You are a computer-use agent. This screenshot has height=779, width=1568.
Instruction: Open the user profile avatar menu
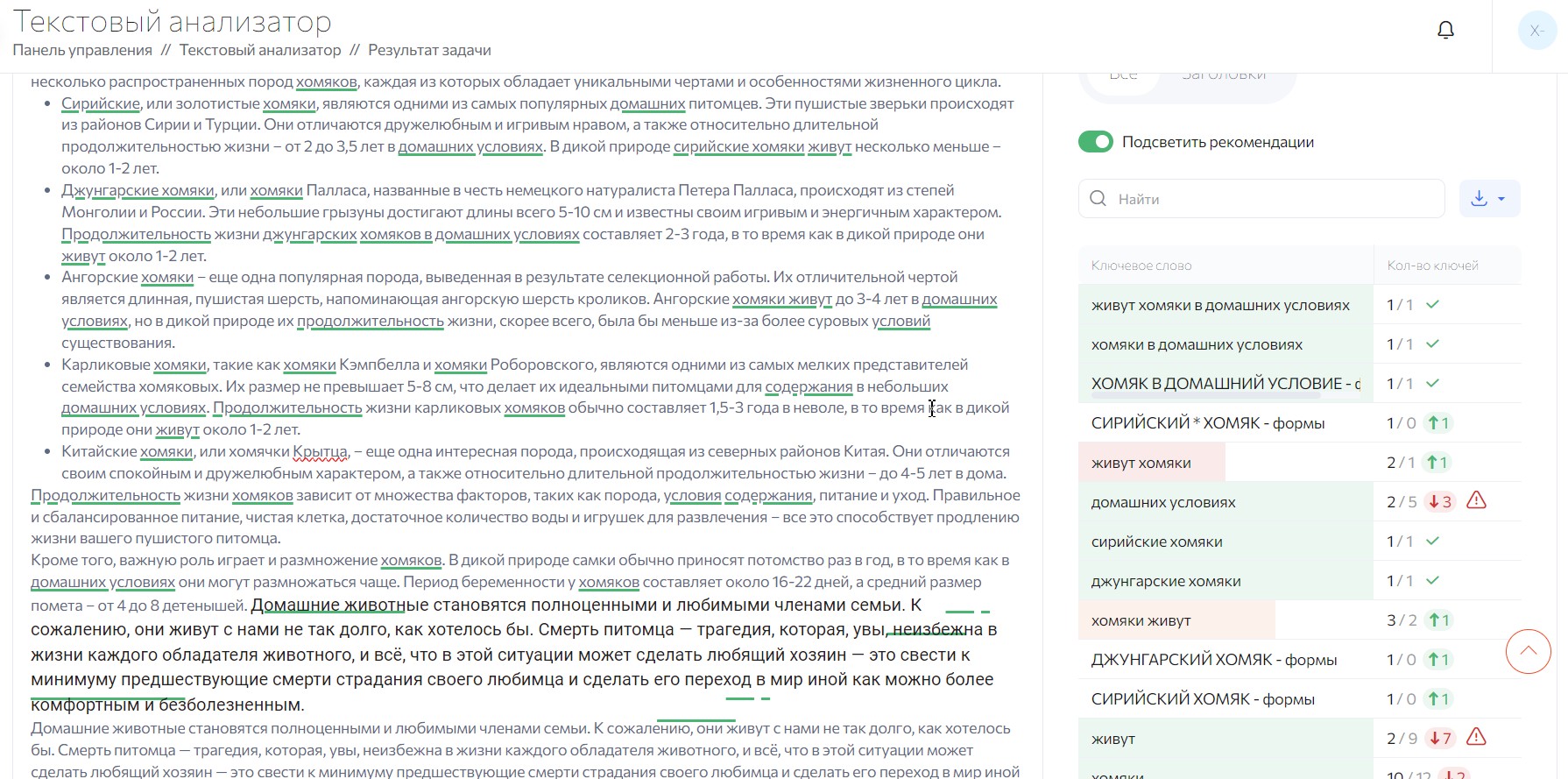[x=1536, y=31]
